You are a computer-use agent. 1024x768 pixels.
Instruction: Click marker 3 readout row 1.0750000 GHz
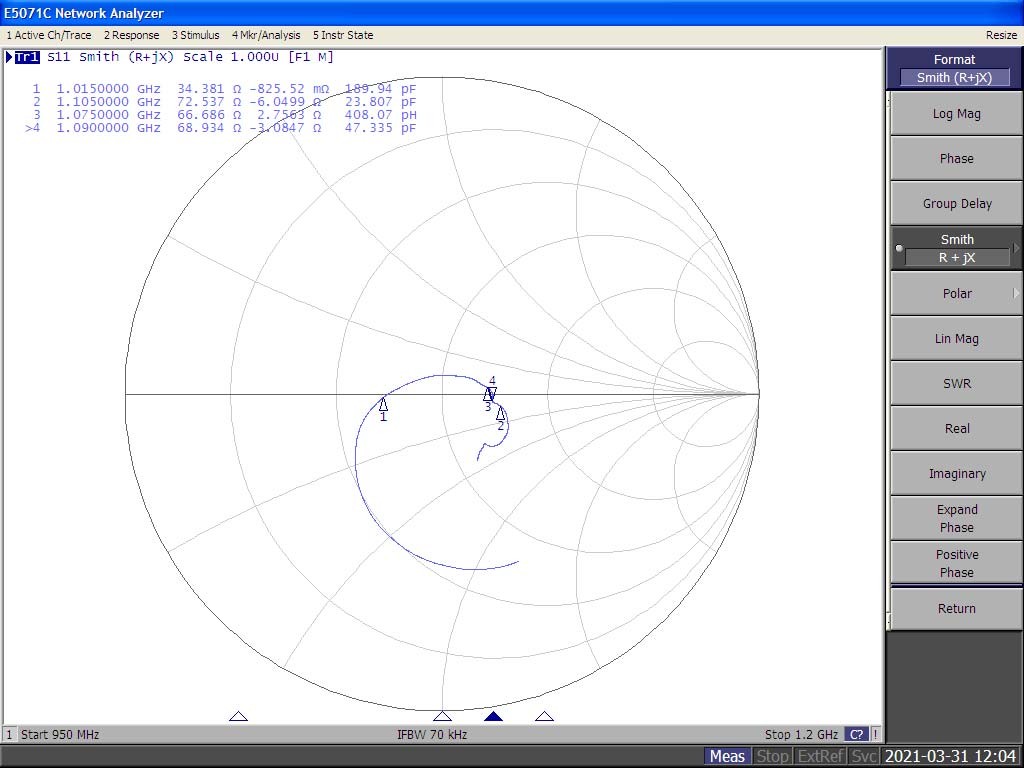point(224,115)
